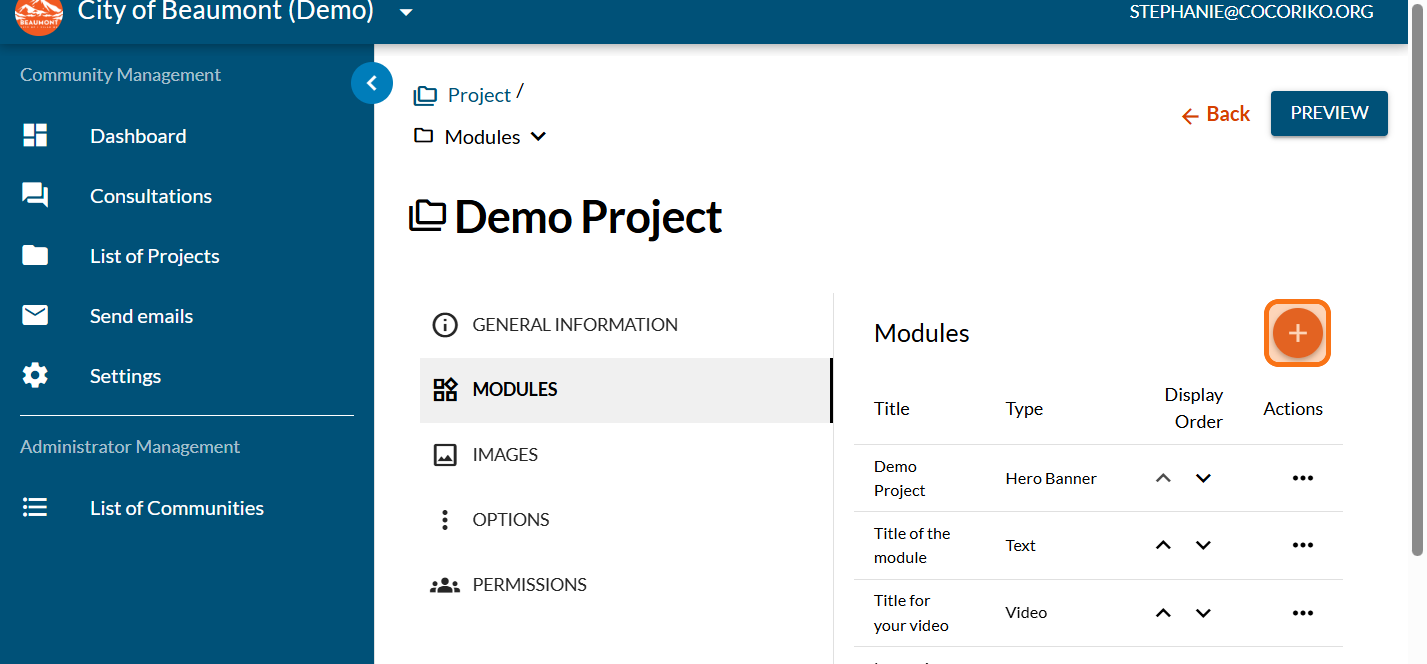Open the Permissions tab
The image size is (1427, 664).
click(x=529, y=585)
